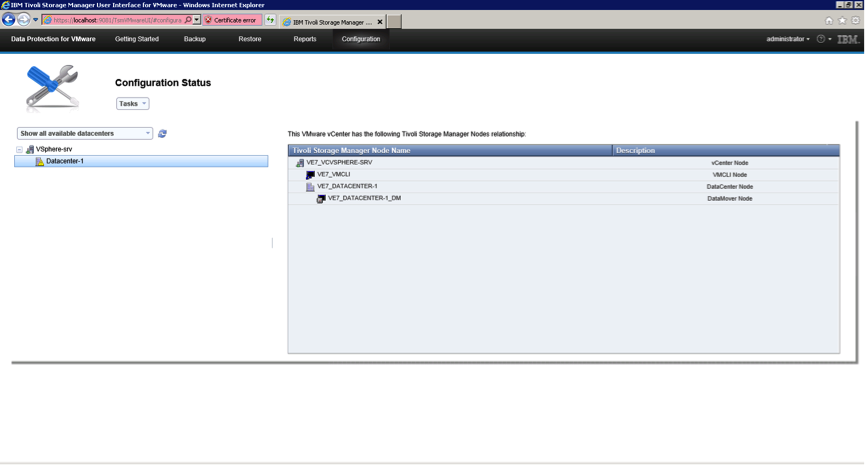Open the administrator user dropdown

(x=788, y=39)
